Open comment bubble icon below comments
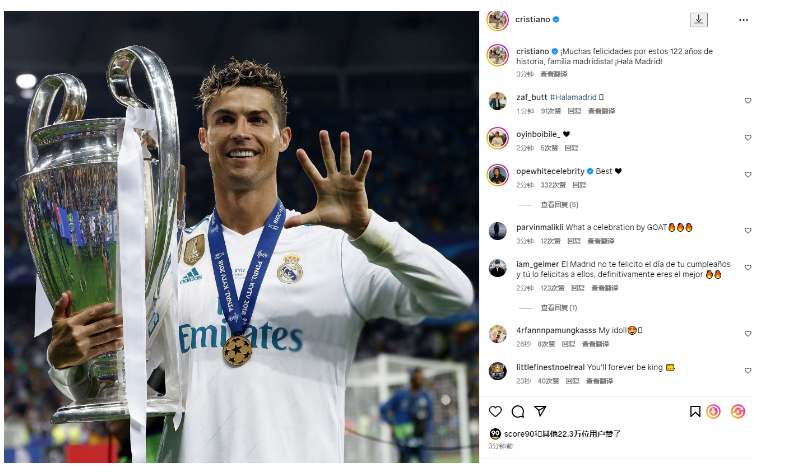Image resolution: width=785 pixels, height=472 pixels. (x=518, y=411)
